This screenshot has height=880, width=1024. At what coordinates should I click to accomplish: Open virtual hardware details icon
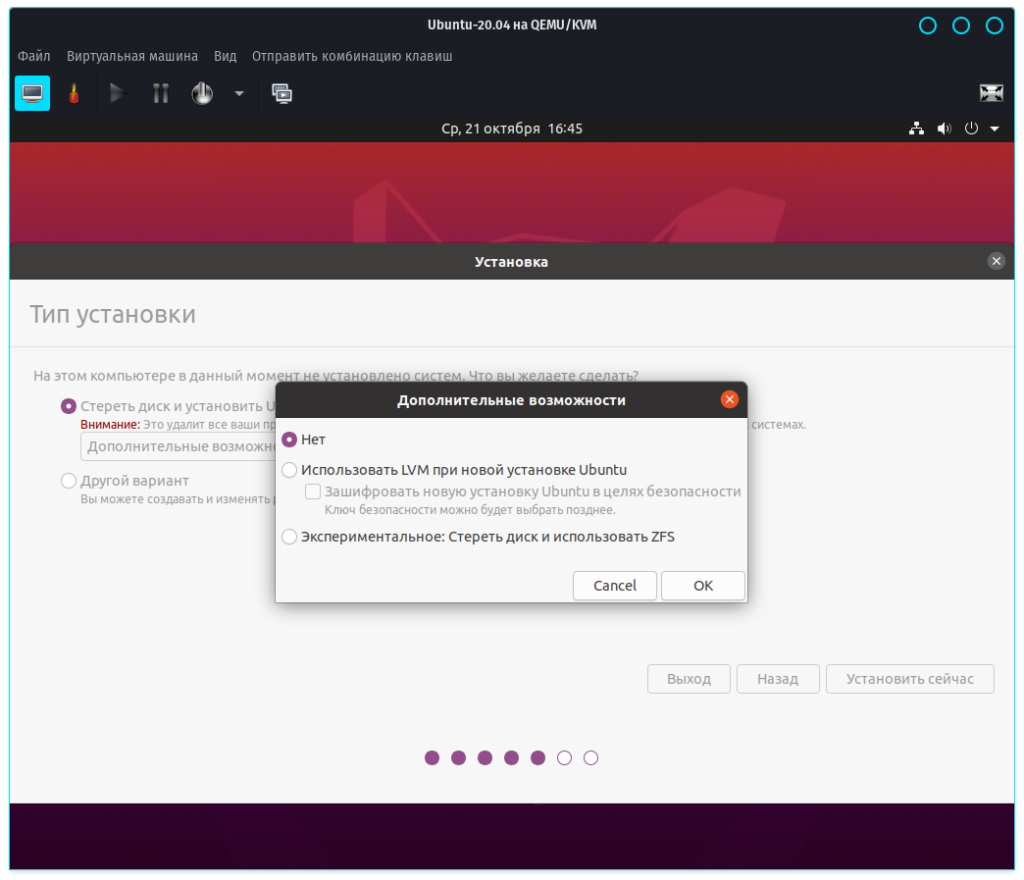click(x=73, y=93)
